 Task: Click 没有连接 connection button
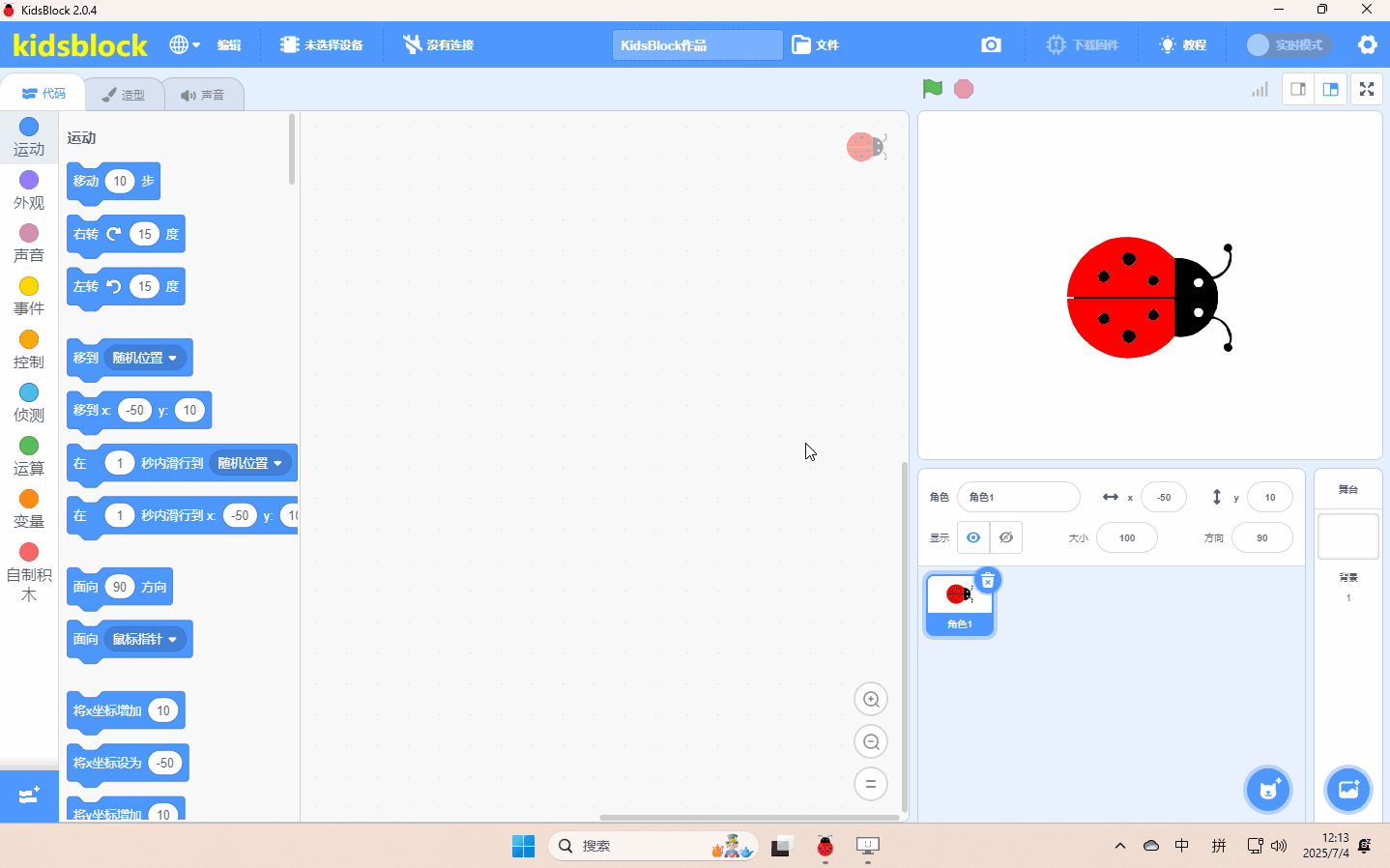point(439,45)
